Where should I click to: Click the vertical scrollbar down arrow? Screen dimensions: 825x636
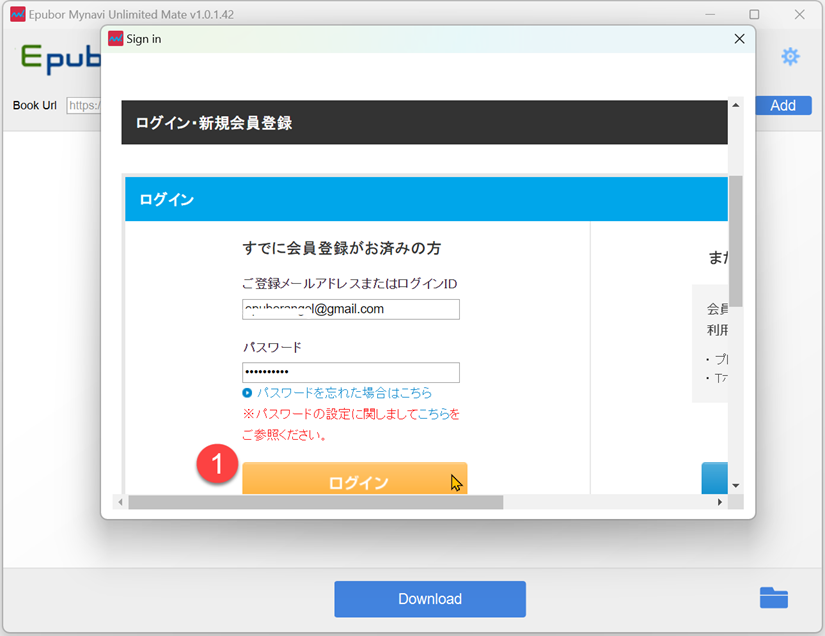[736, 486]
